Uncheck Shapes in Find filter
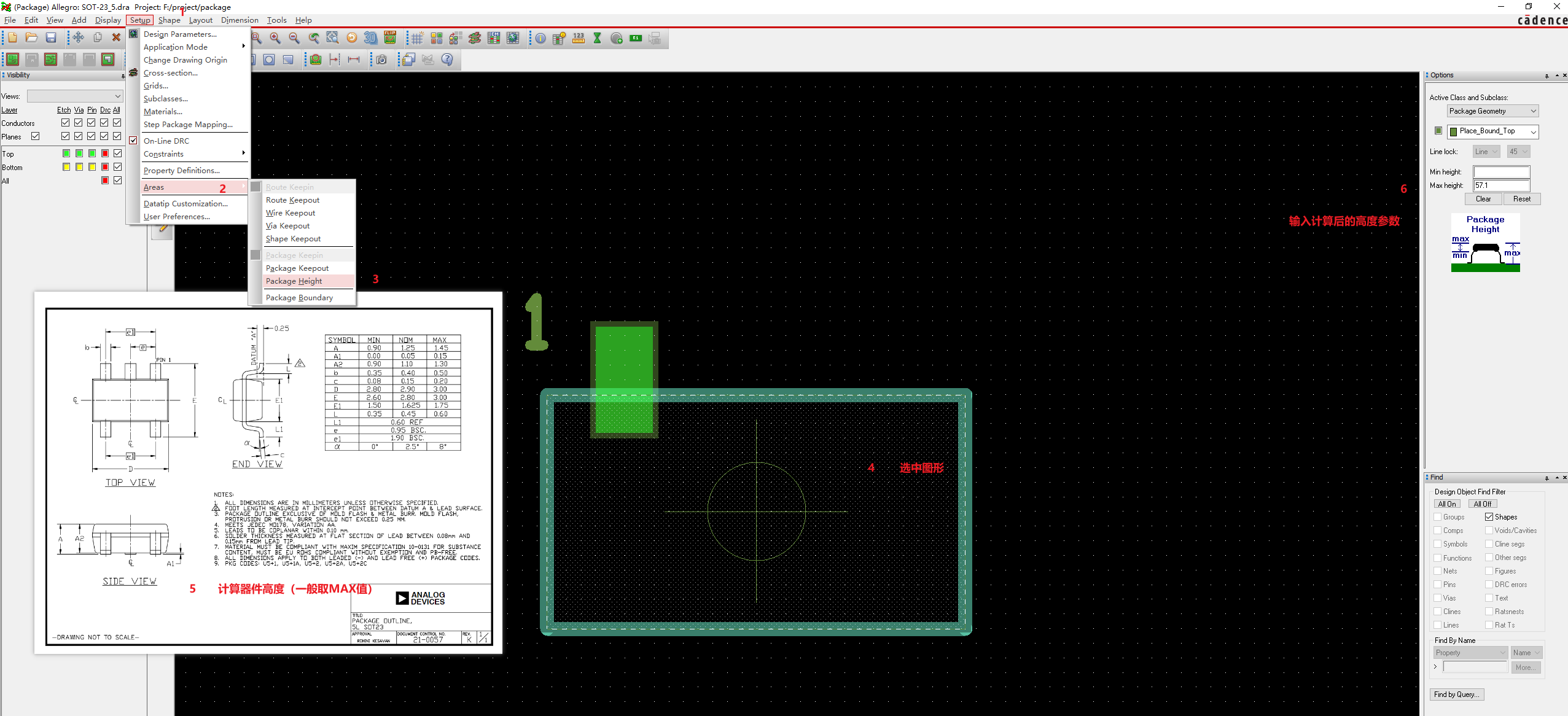Screen dimensions: 1568x716 (1489, 517)
